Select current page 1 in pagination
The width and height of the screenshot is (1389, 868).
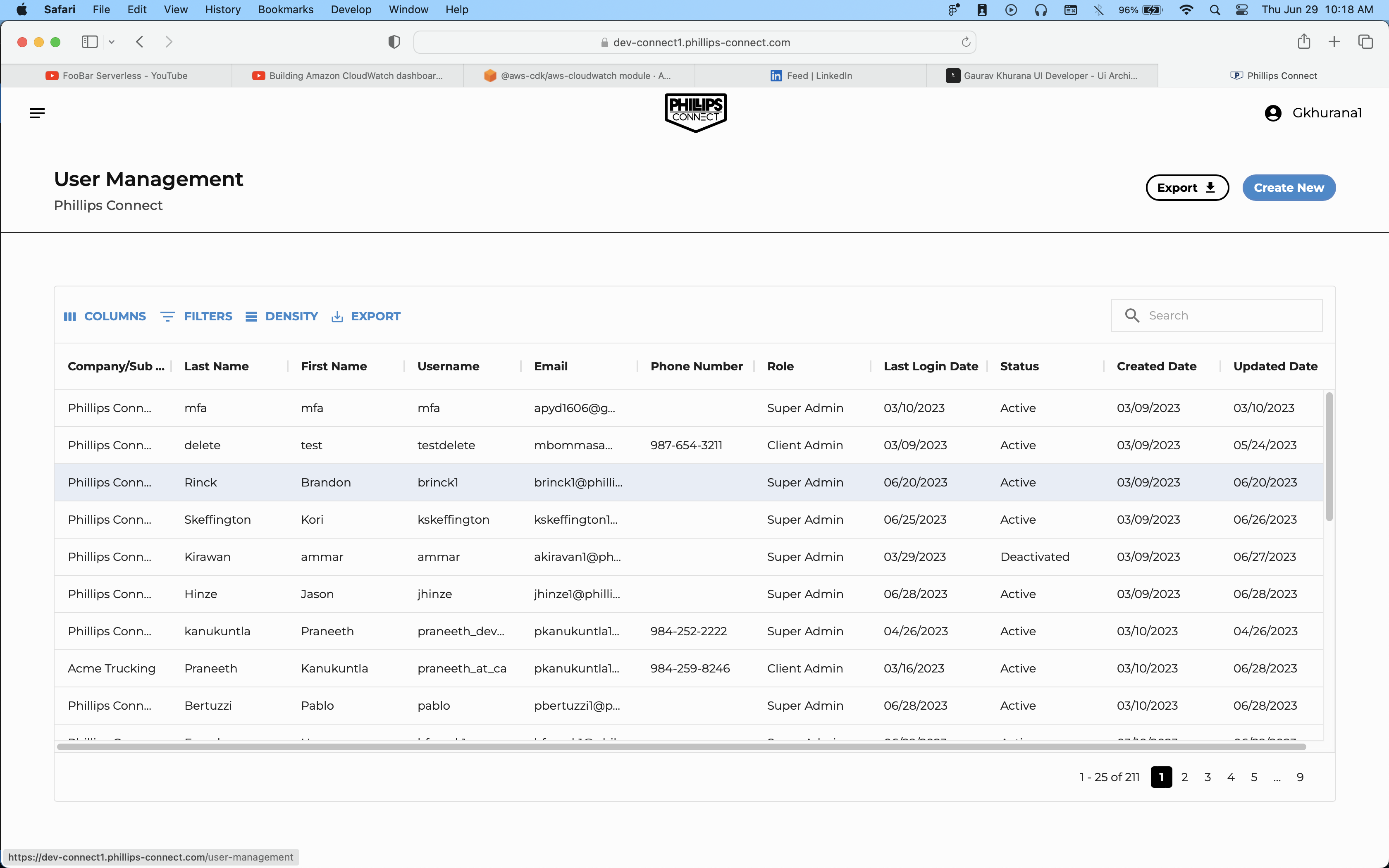[1161, 777]
